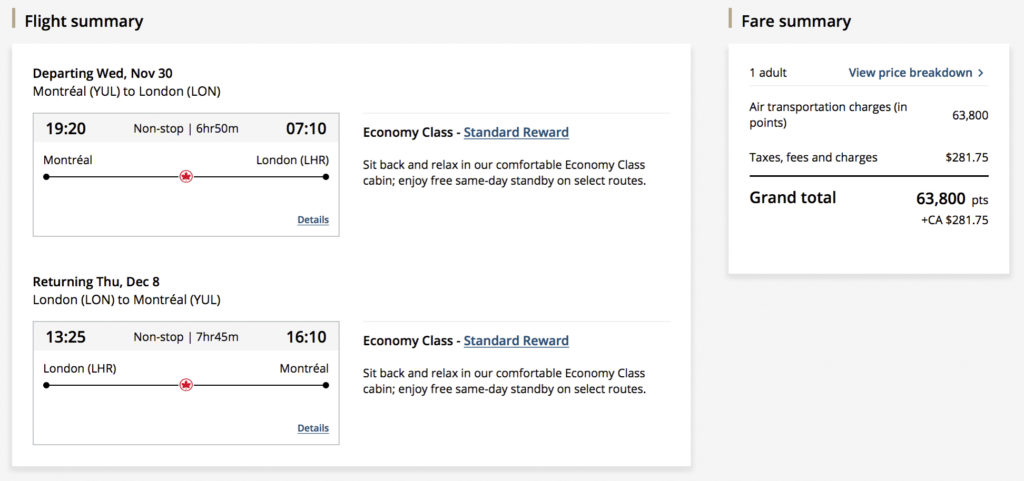The height and width of the screenshot is (481, 1024).
Task: Click the 16:10 arrival time on the return flight
Action: tap(307, 336)
